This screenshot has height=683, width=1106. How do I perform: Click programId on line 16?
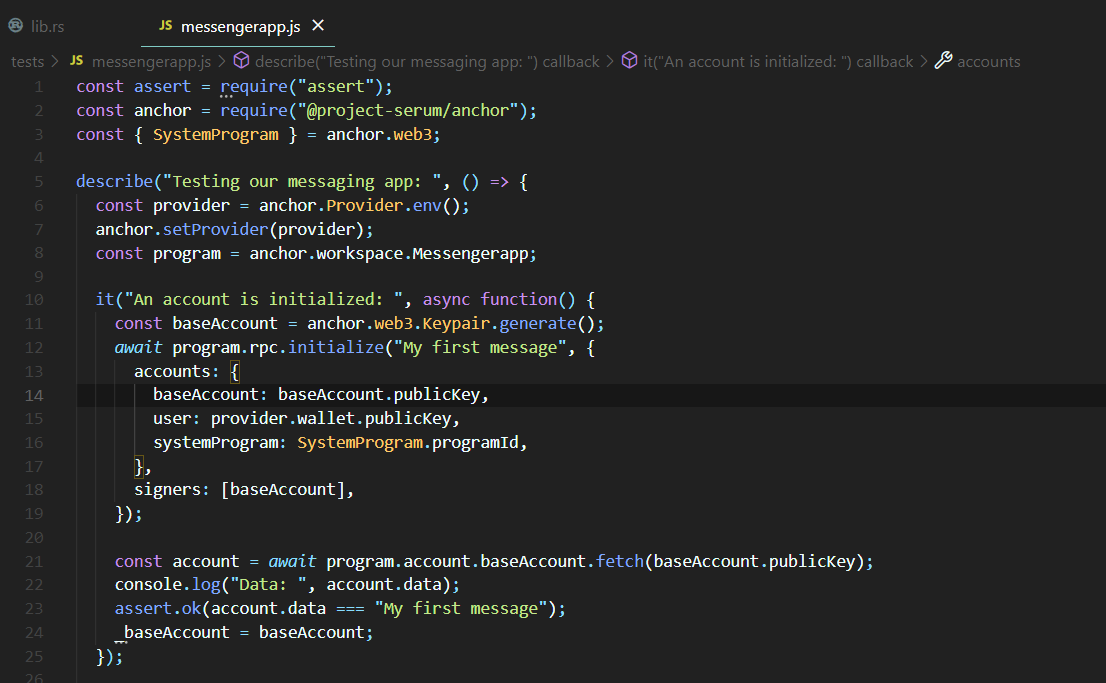(x=475, y=443)
